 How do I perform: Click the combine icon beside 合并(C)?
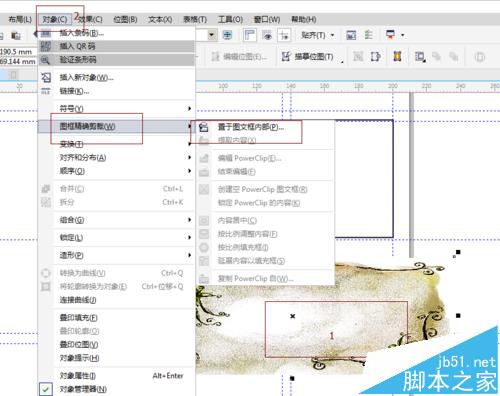click(46, 189)
